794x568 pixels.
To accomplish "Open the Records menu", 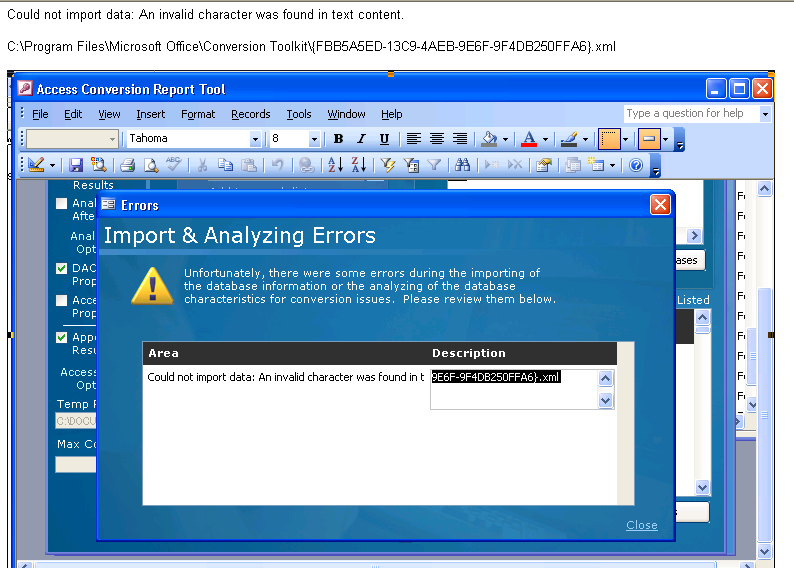I will tap(251, 114).
